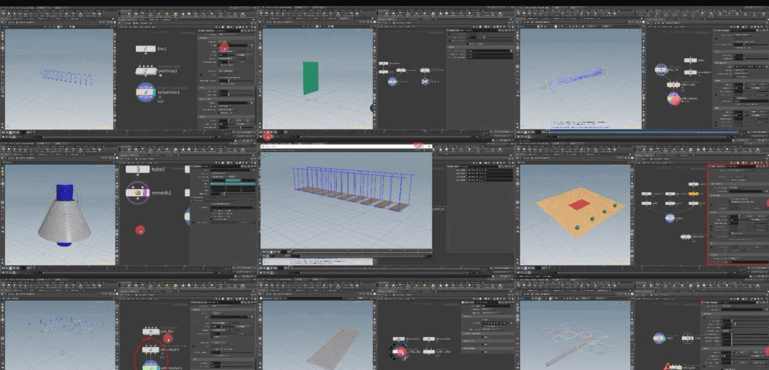Select the line1 node
769x370 pixels.
[146, 49]
